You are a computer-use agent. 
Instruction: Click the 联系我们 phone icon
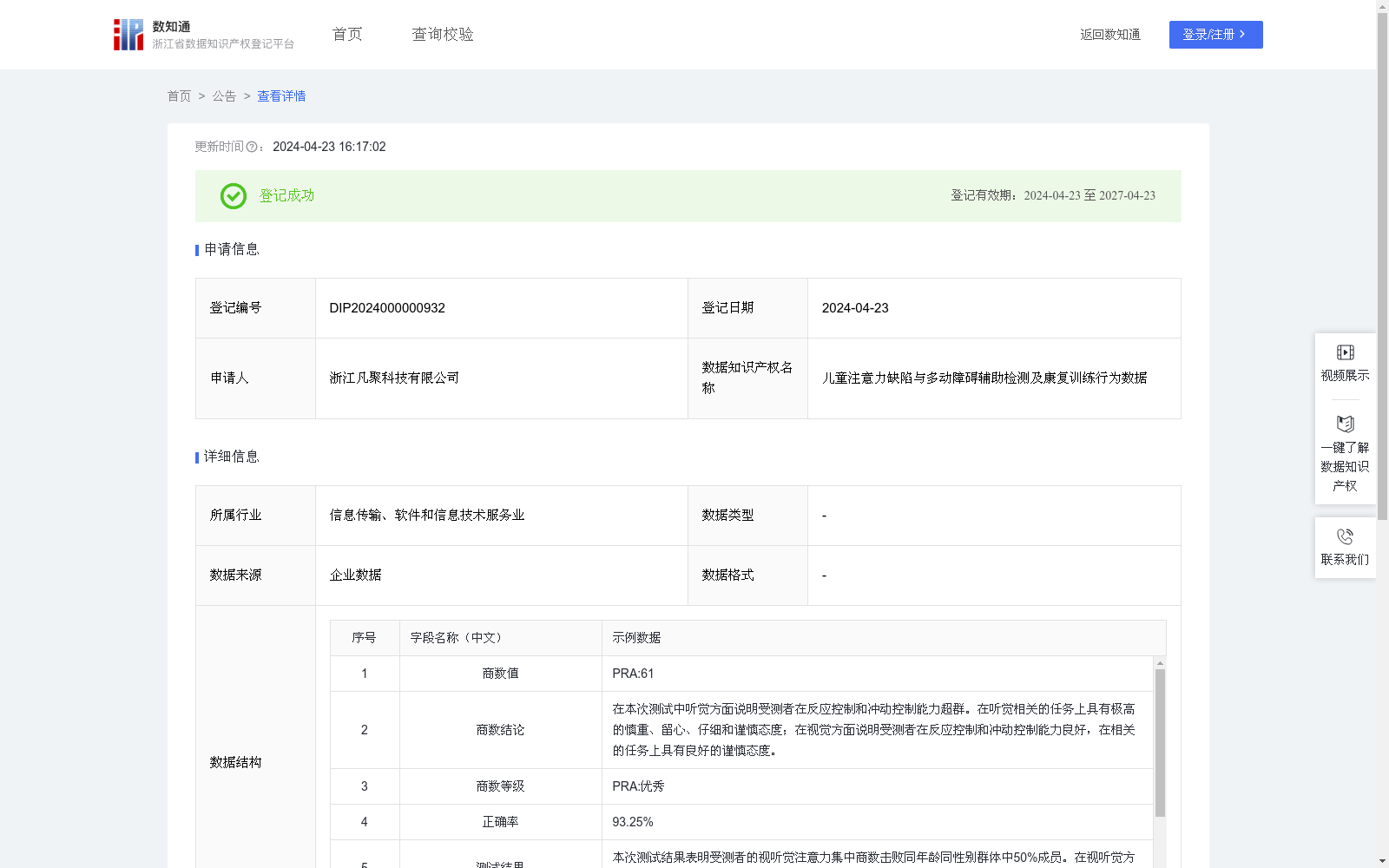[x=1345, y=536]
